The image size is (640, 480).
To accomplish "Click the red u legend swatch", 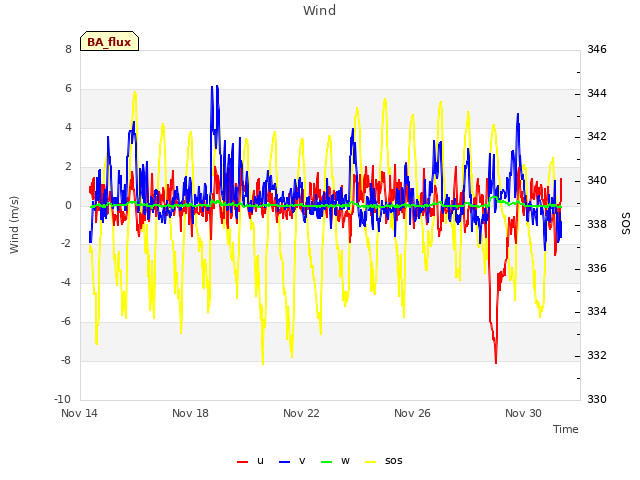I will [242, 462].
